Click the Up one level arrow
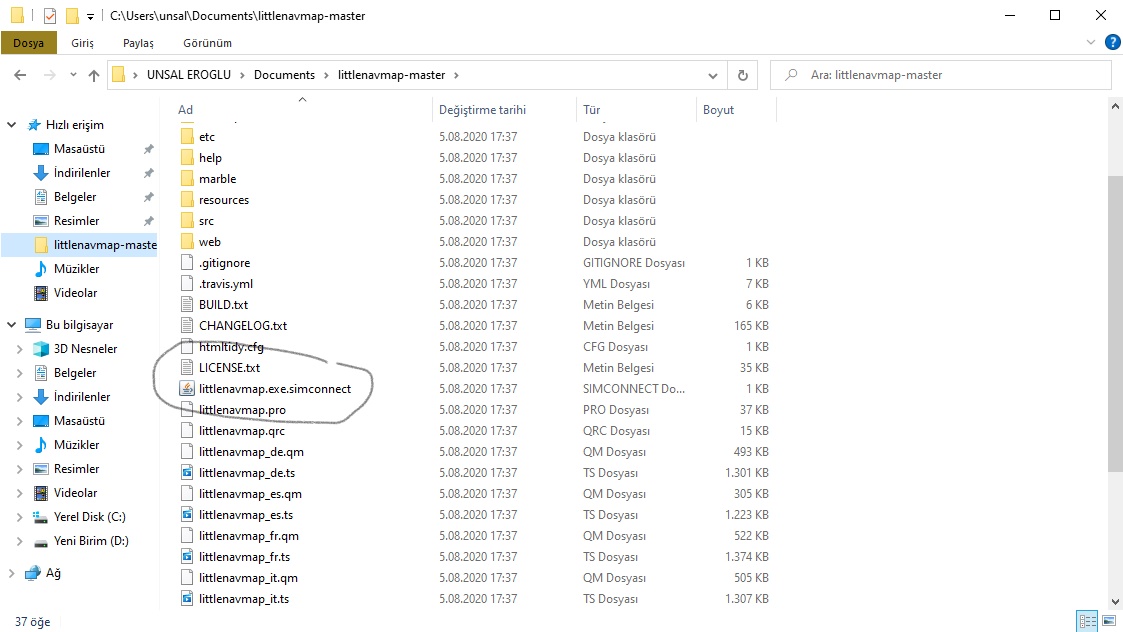This screenshot has width=1123, height=632. [x=94, y=75]
